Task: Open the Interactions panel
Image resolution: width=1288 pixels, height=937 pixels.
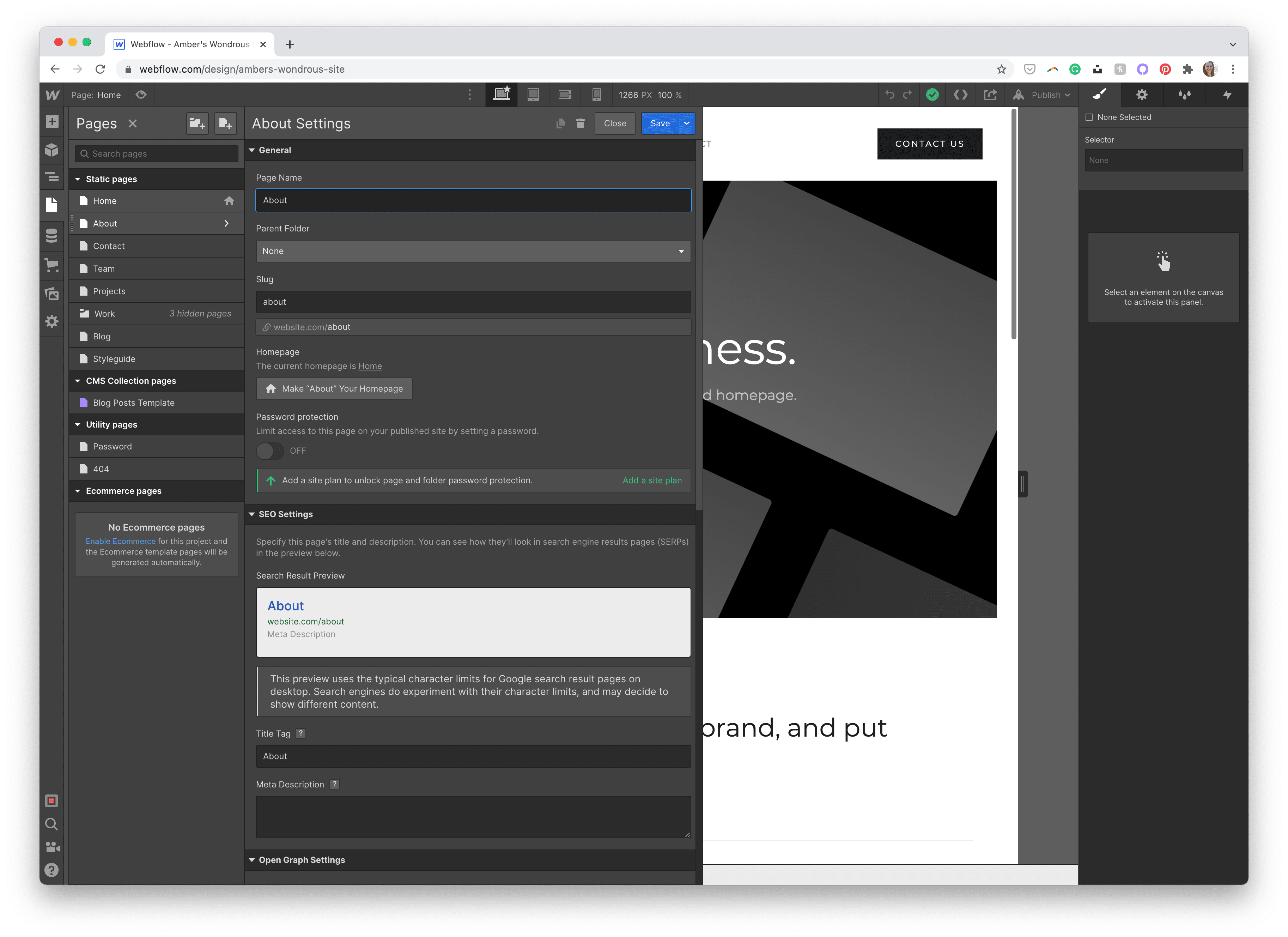Action: [x=1227, y=94]
